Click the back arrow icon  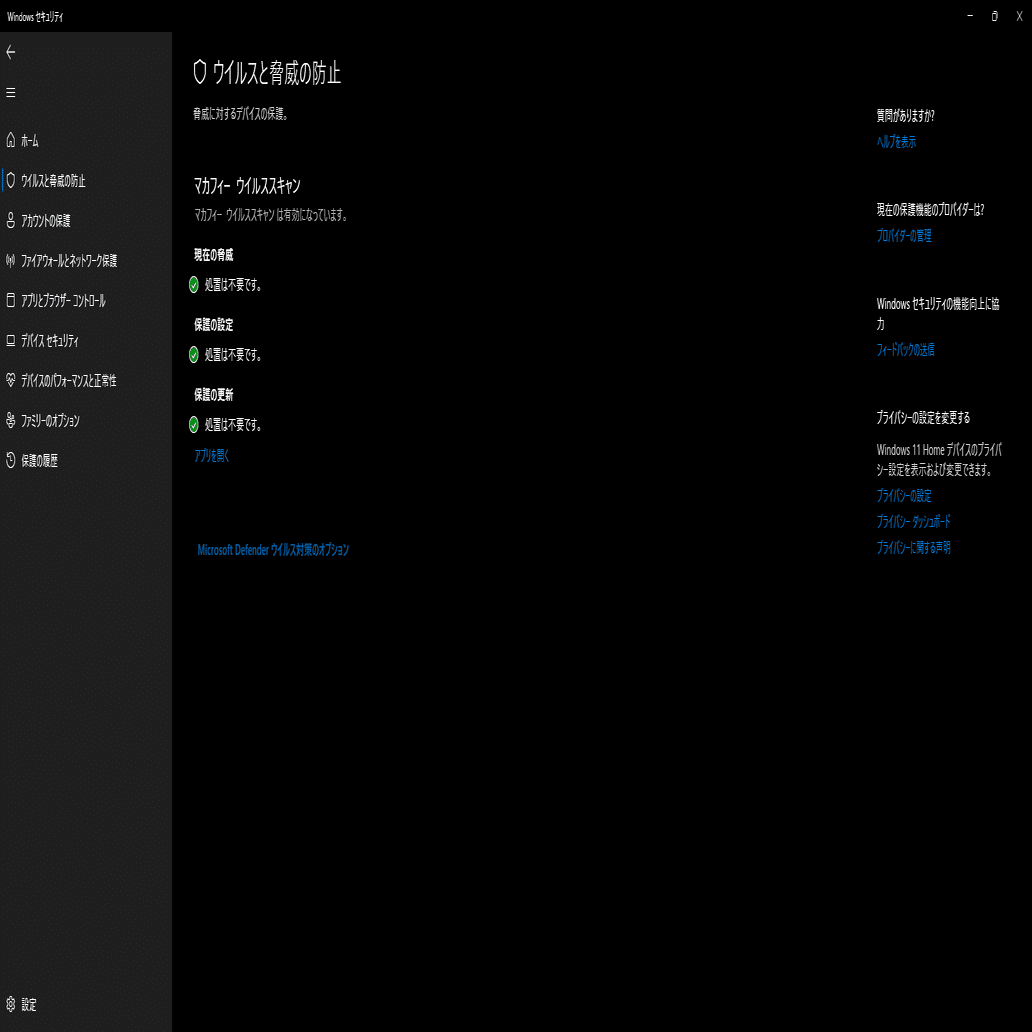(11, 53)
